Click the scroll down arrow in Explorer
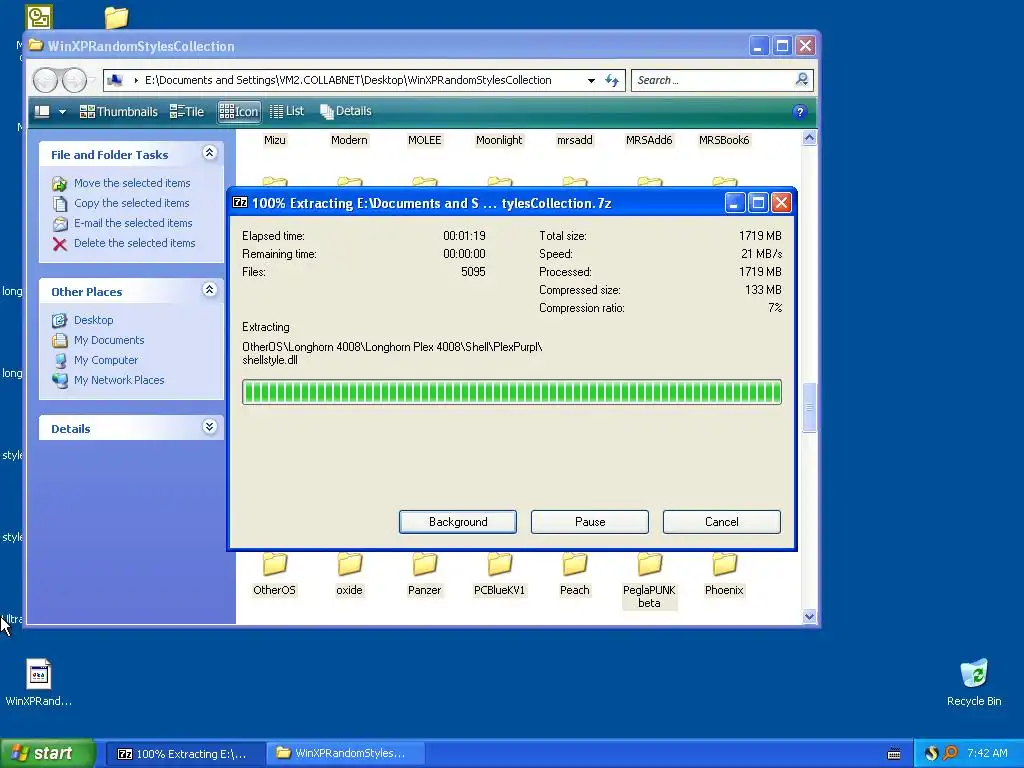 (x=809, y=616)
